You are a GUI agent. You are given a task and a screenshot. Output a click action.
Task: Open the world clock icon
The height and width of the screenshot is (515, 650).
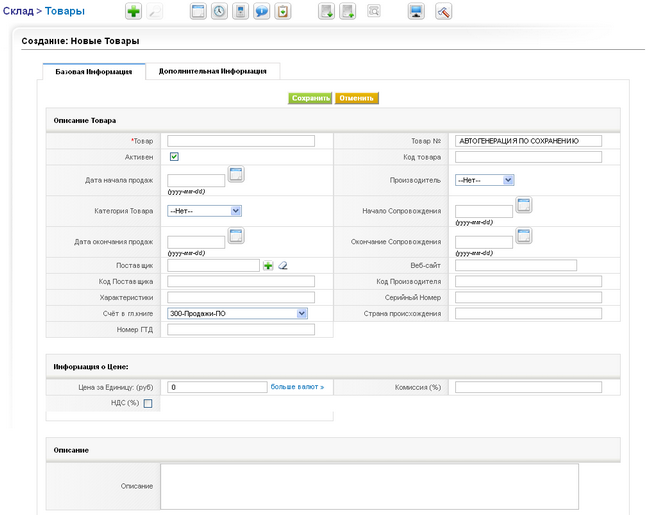(x=219, y=11)
